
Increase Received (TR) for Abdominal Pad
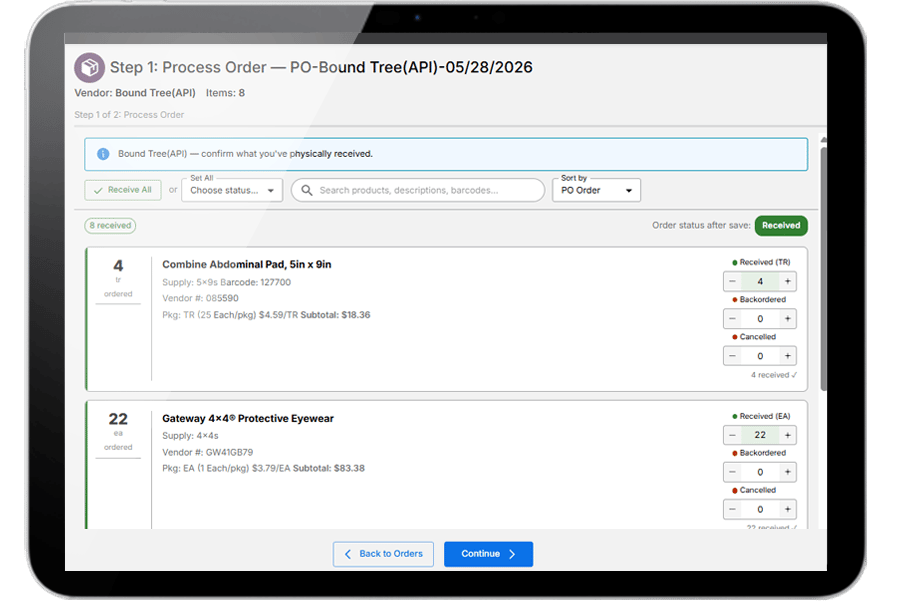[788, 281]
